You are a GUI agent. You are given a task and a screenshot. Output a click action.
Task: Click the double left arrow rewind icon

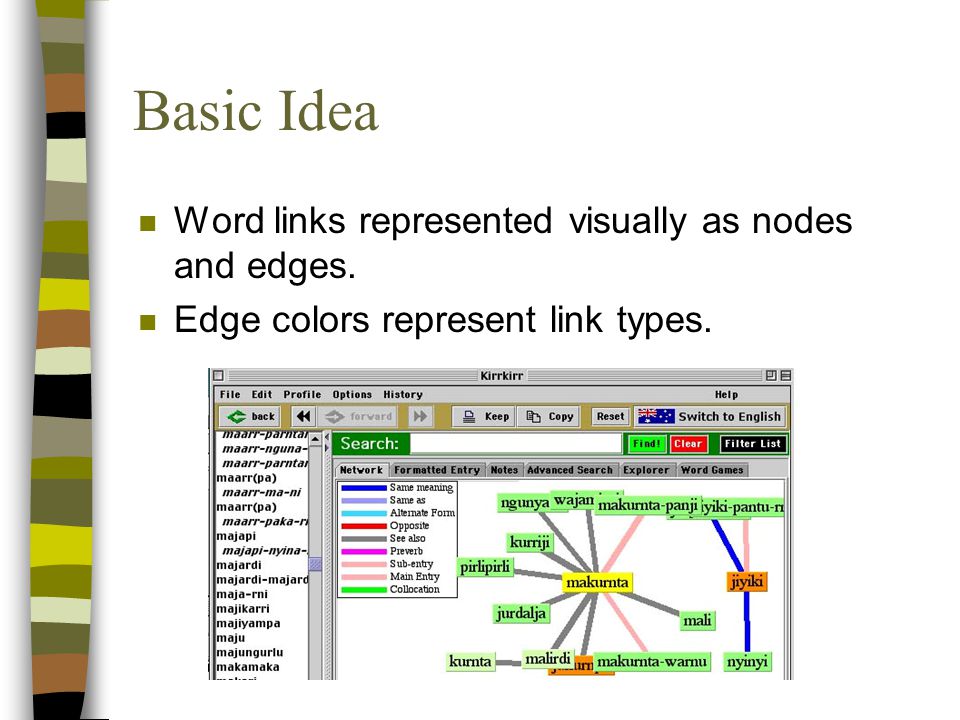tap(303, 416)
